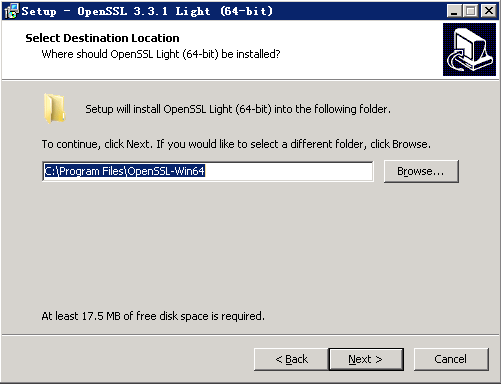The image size is (501, 384).
Task: Cancel the OpenSSL installation
Action: click(x=451, y=359)
